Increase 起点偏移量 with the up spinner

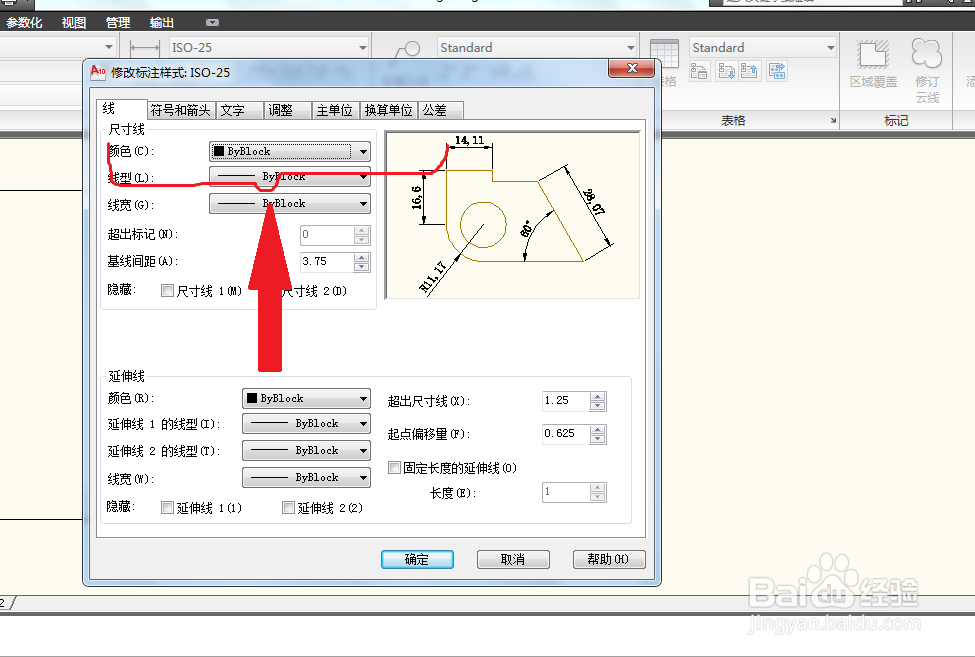[x=598, y=430]
